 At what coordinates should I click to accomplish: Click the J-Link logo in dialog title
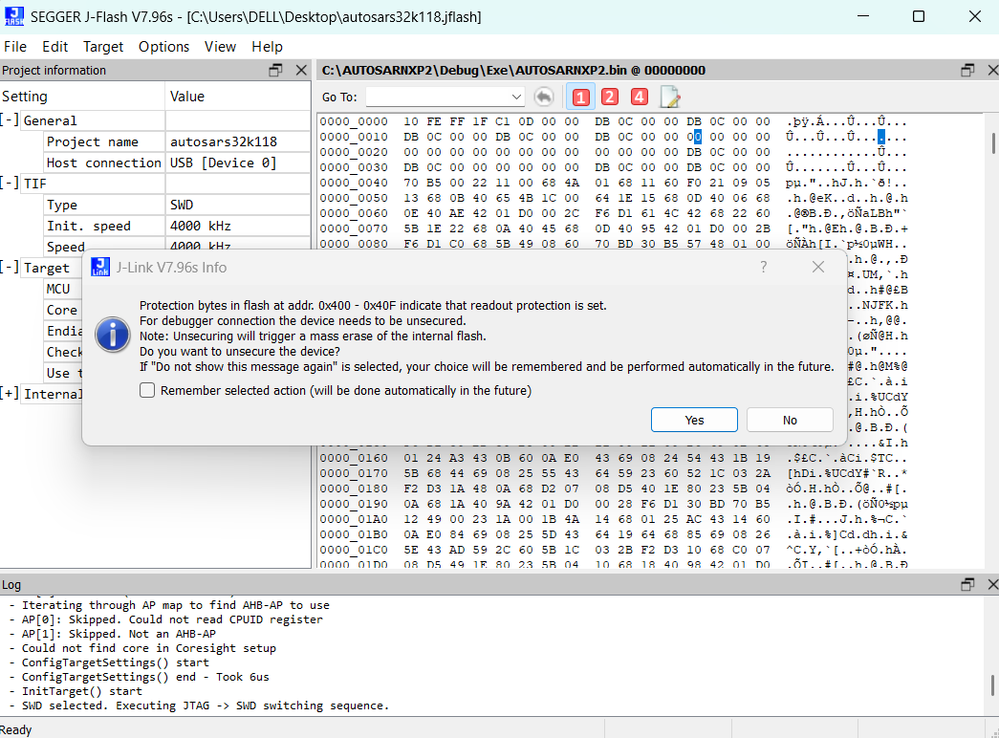(x=100, y=267)
